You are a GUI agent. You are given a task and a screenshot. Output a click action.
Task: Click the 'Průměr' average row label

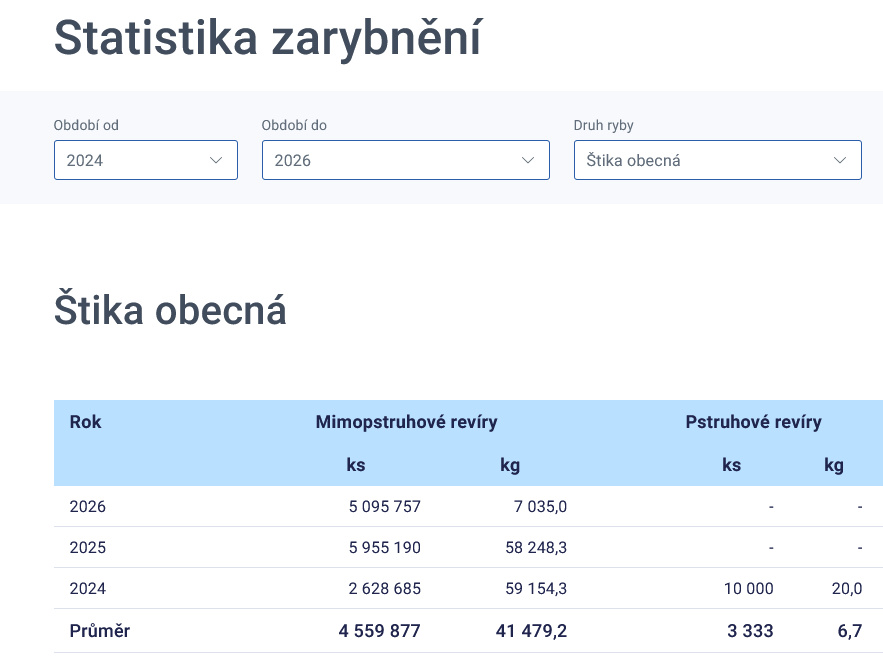point(100,630)
